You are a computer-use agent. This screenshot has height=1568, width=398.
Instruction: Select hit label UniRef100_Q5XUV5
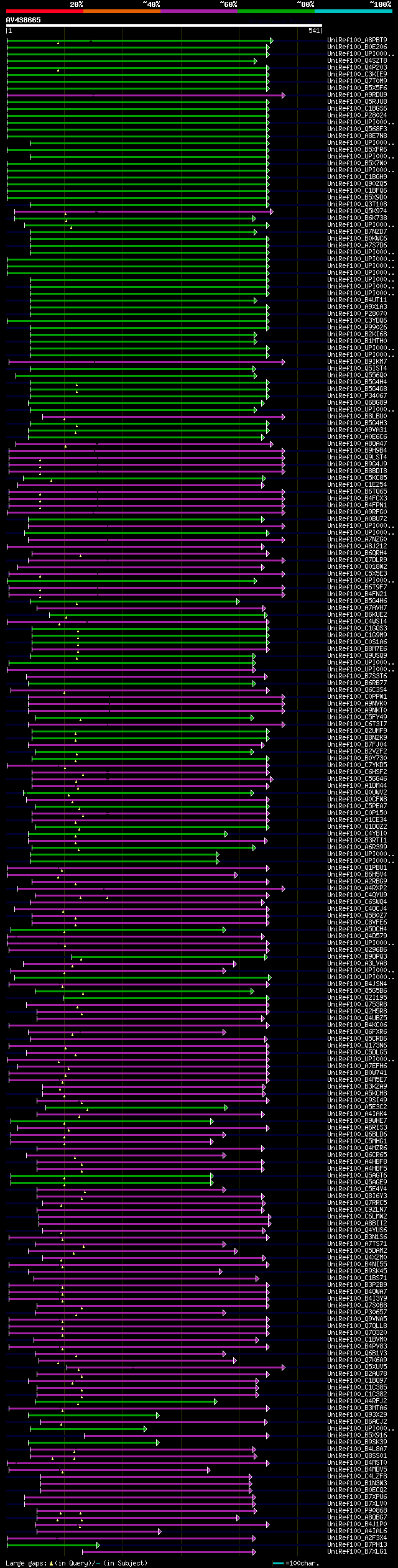pos(357,1367)
